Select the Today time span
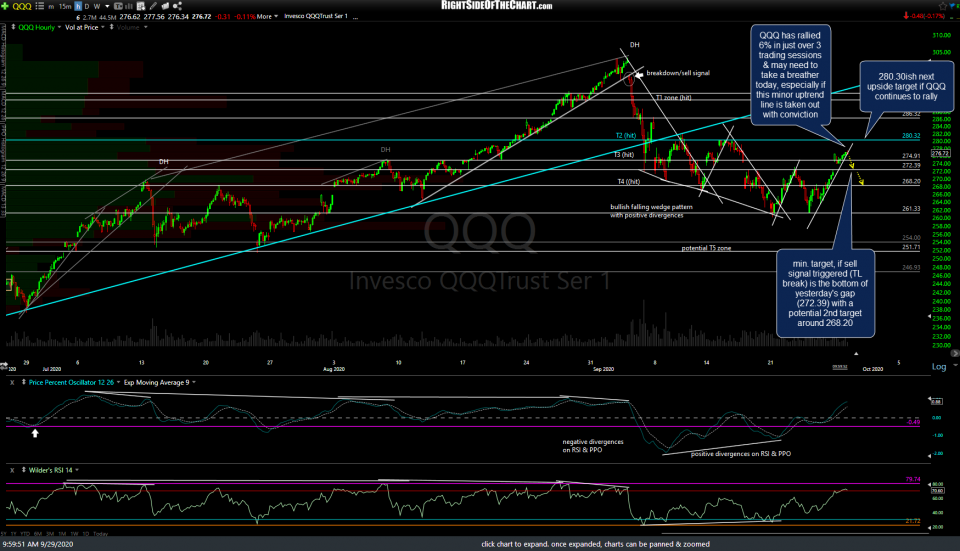This screenshot has height=551, width=960. tap(101, 534)
